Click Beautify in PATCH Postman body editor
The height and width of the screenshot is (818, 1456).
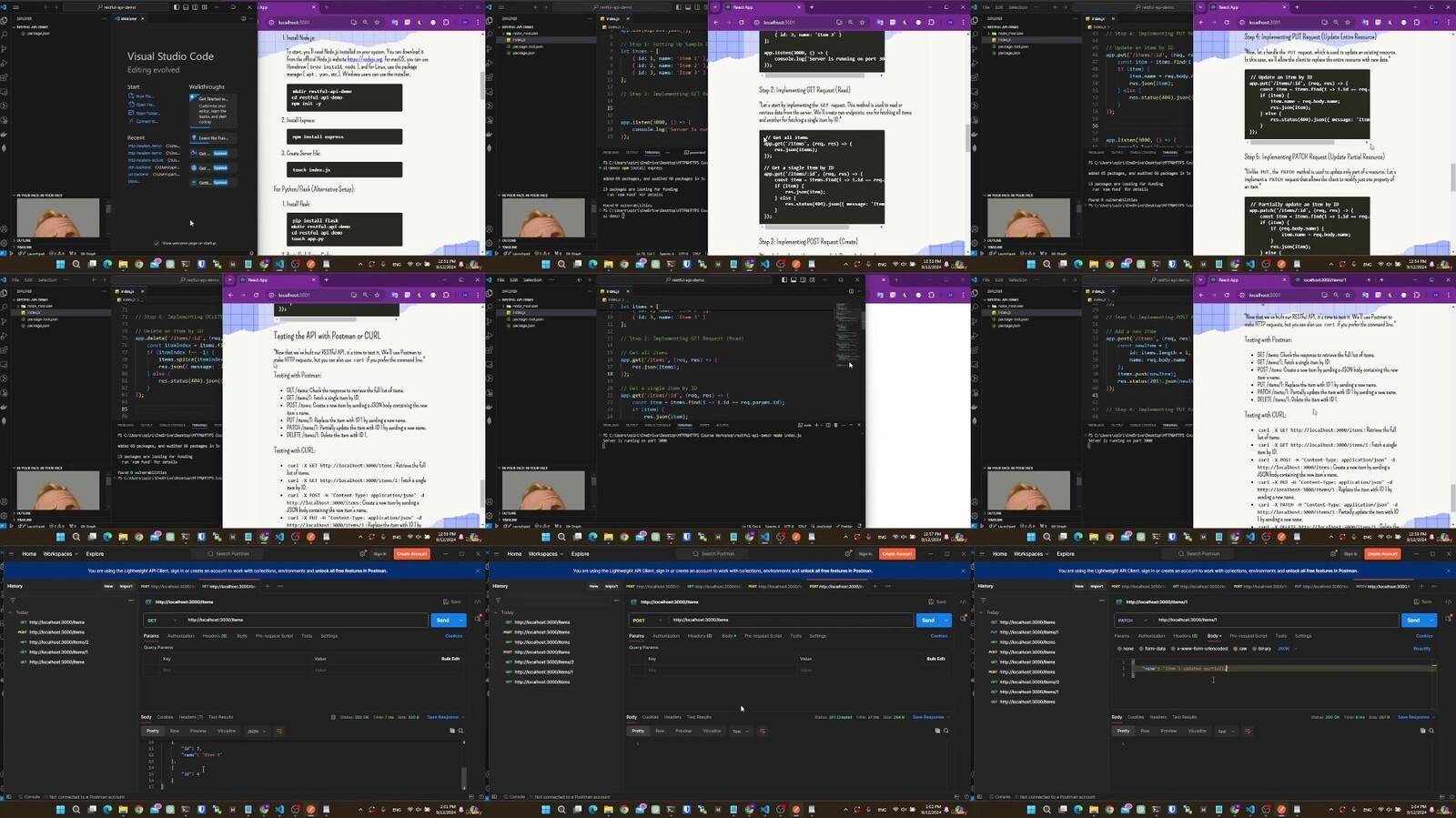[x=1421, y=649]
